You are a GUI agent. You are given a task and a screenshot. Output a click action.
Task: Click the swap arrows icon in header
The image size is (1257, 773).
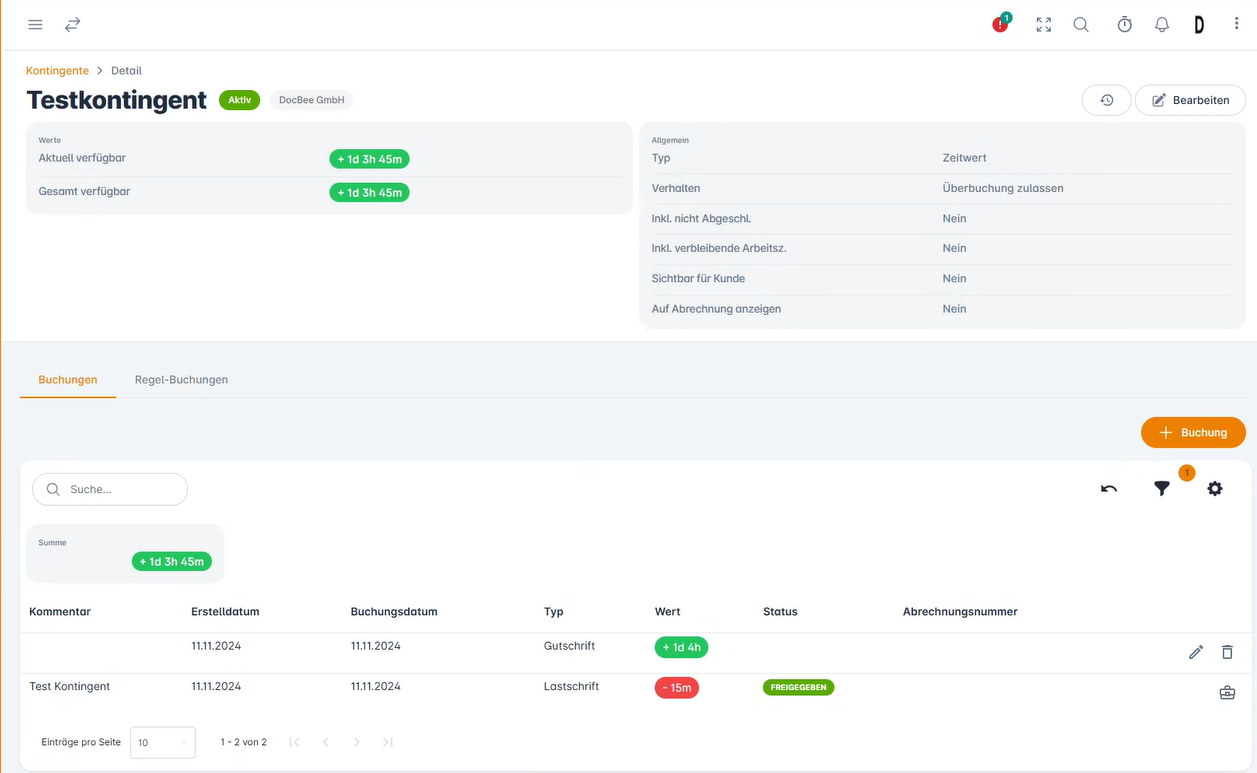[72, 25]
